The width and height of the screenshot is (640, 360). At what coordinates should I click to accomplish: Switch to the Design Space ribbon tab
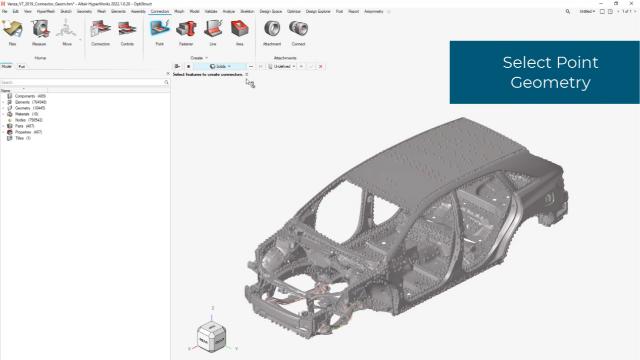tap(271, 11)
